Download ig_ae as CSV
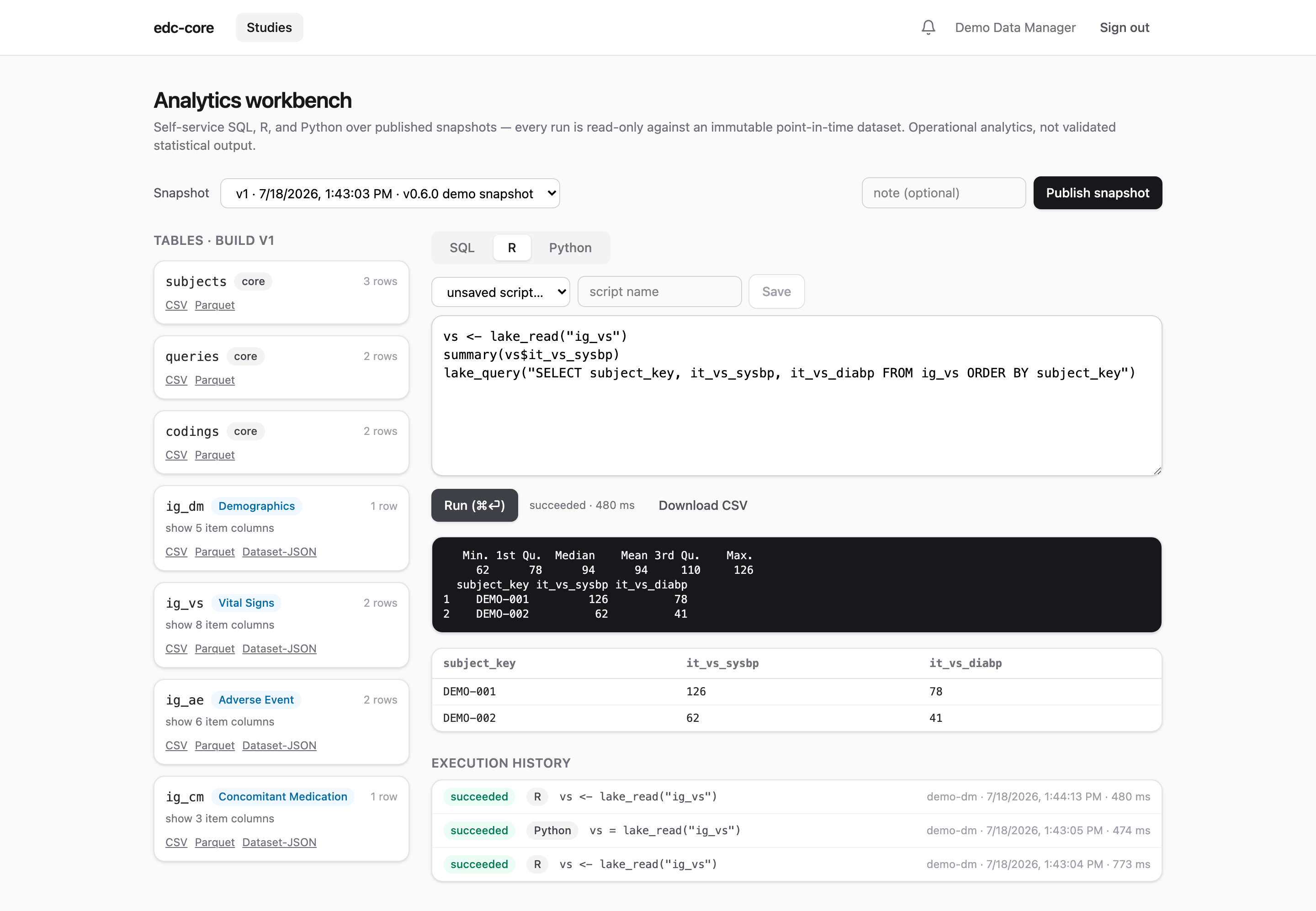1316x911 pixels. point(176,746)
